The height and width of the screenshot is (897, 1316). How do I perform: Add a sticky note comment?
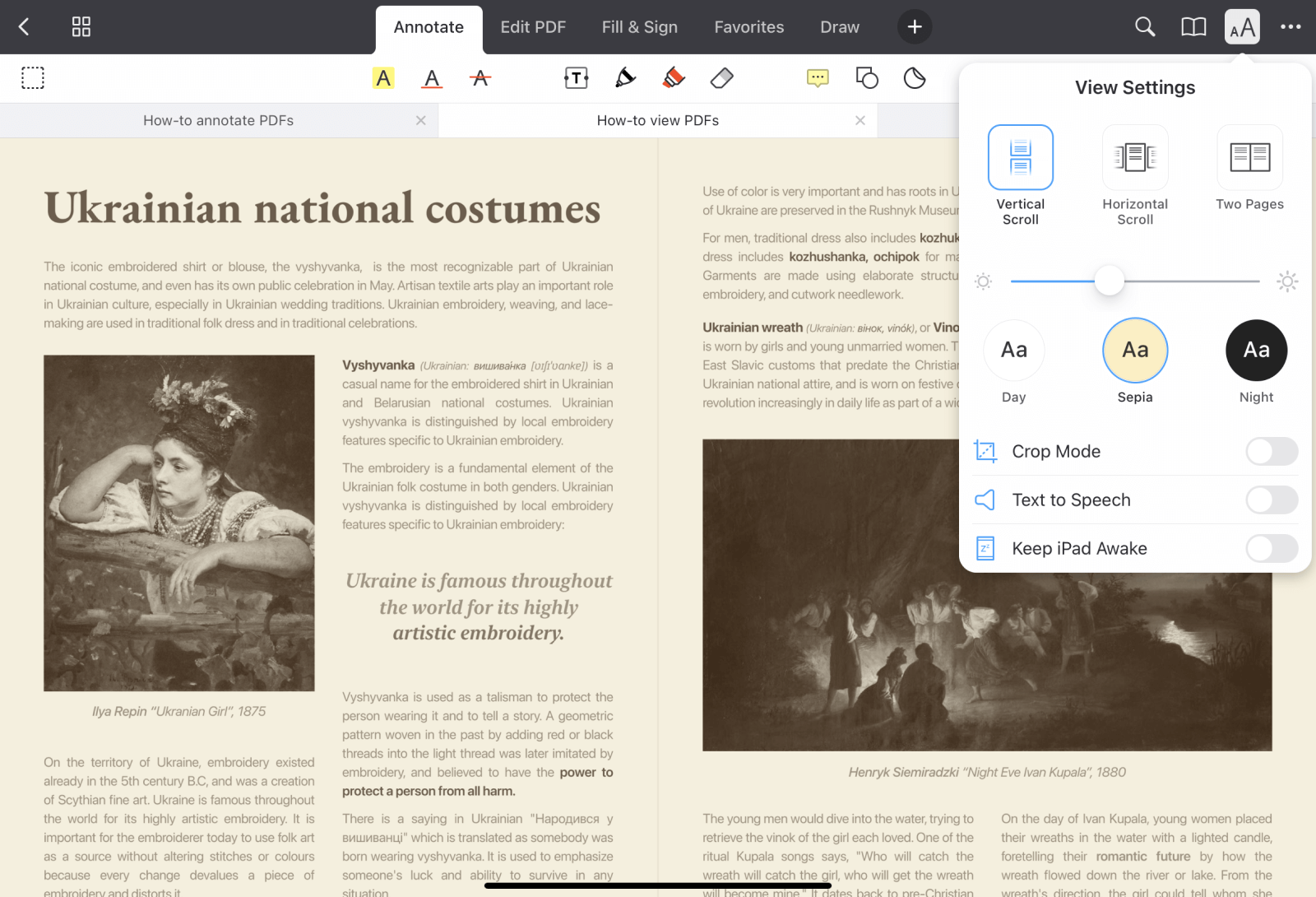click(x=818, y=78)
